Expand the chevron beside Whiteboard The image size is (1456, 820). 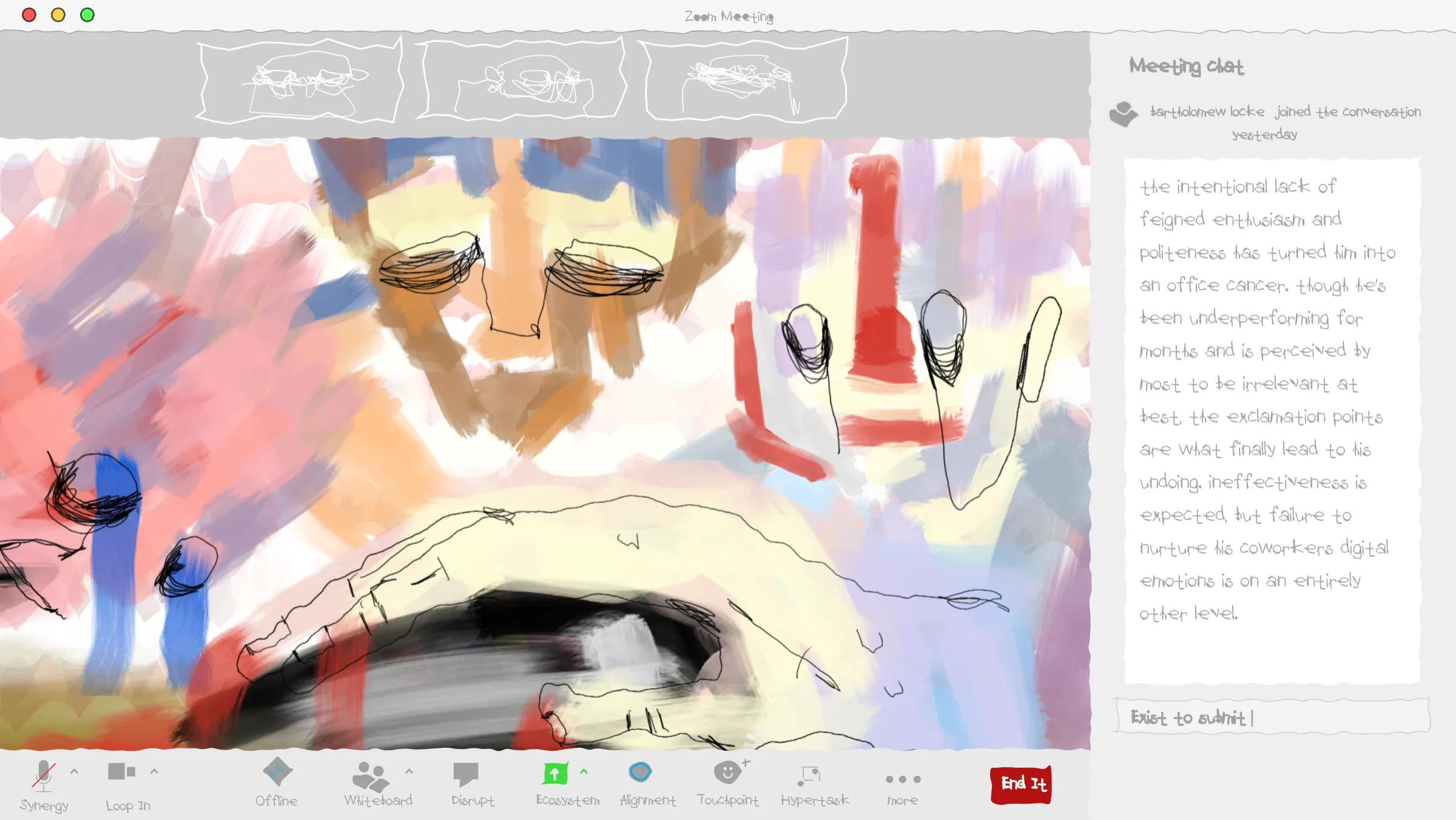point(409,771)
